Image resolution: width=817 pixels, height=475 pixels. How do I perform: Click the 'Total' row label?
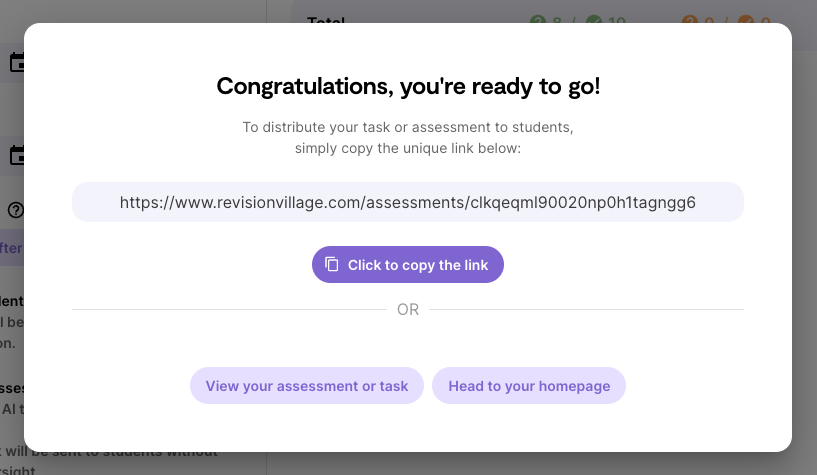(x=326, y=21)
